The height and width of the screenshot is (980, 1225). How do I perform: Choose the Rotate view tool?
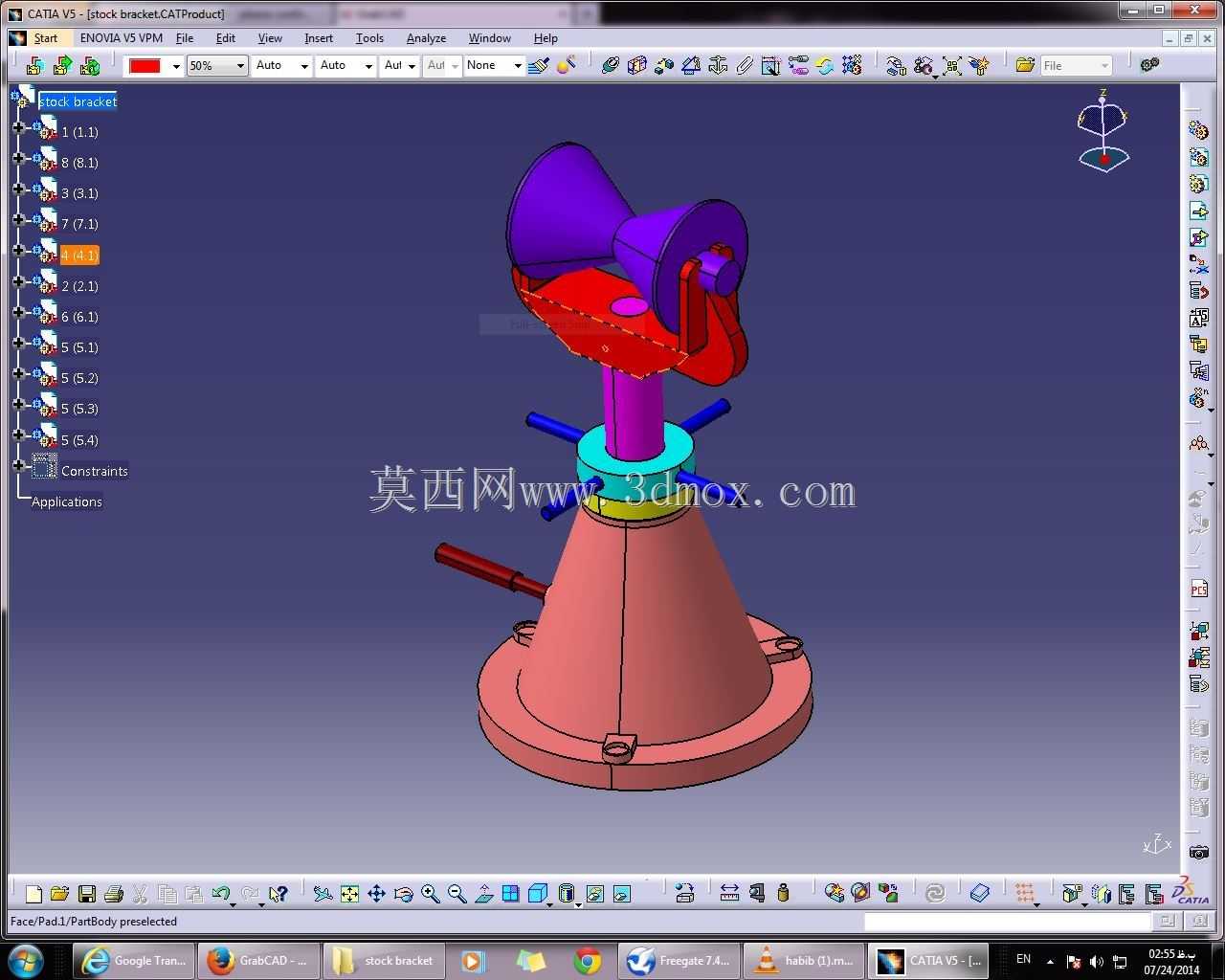click(x=403, y=894)
